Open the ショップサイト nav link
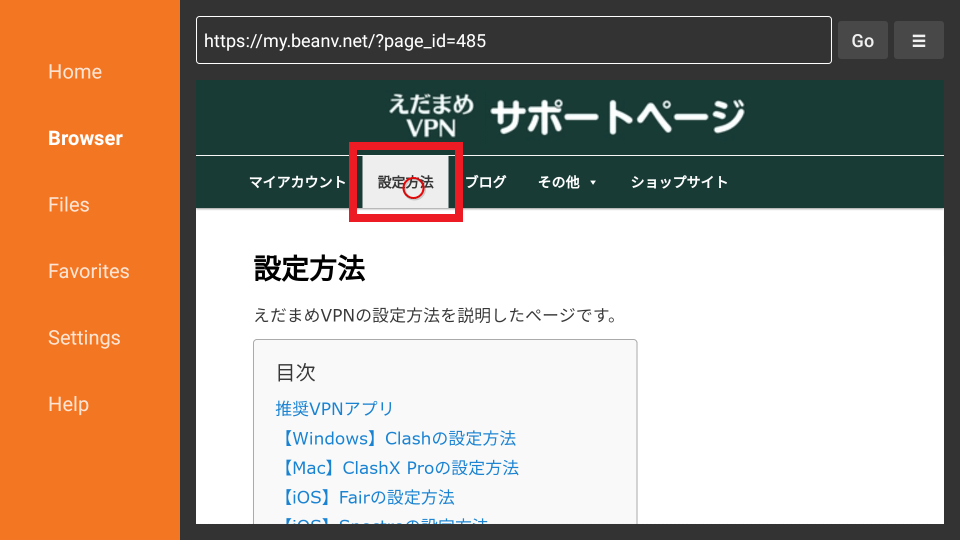The image size is (960, 540). coord(679,182)
